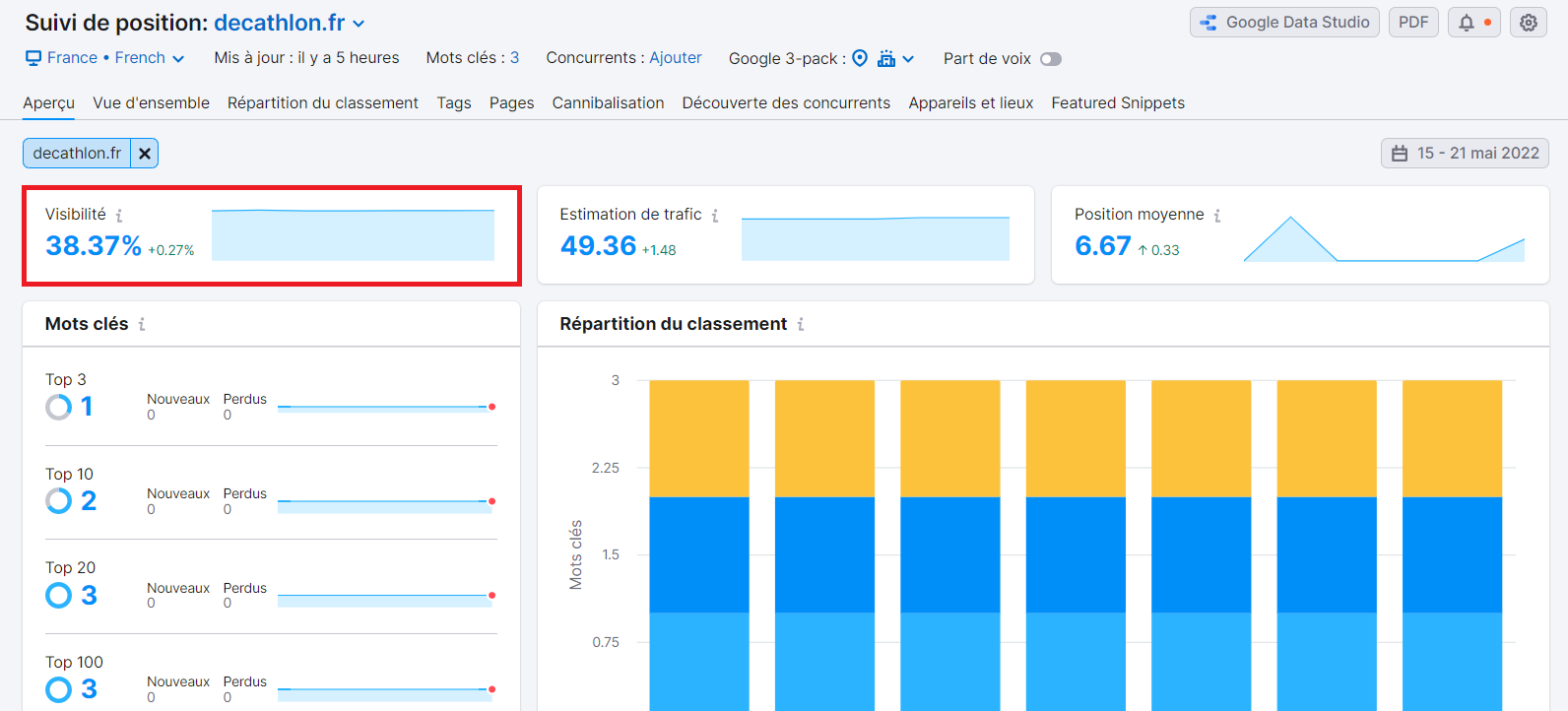
Task: Remove the decathlon.fr filter chip
Action: pos(145,154)
